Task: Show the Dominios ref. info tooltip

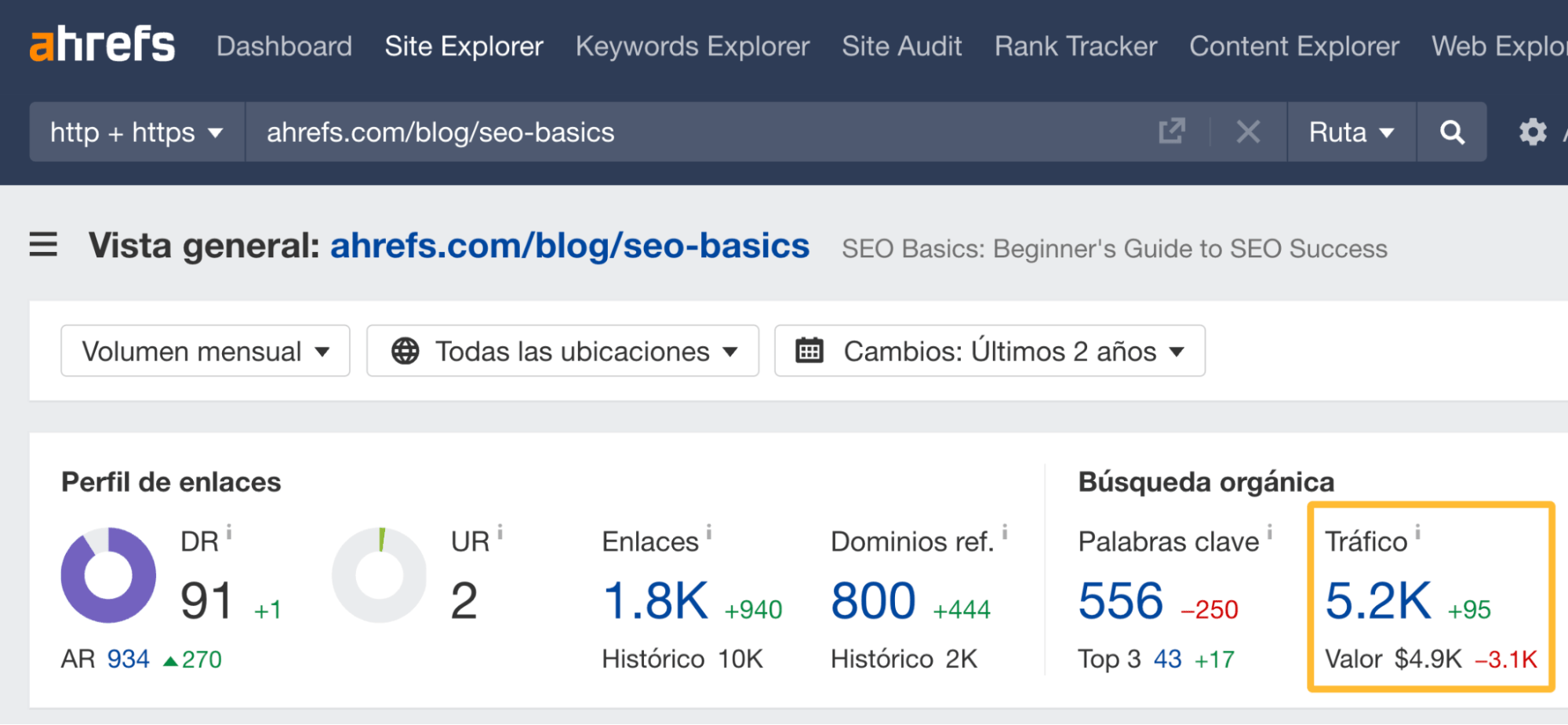Action: pyautogui.click(x=1005, y=532)
